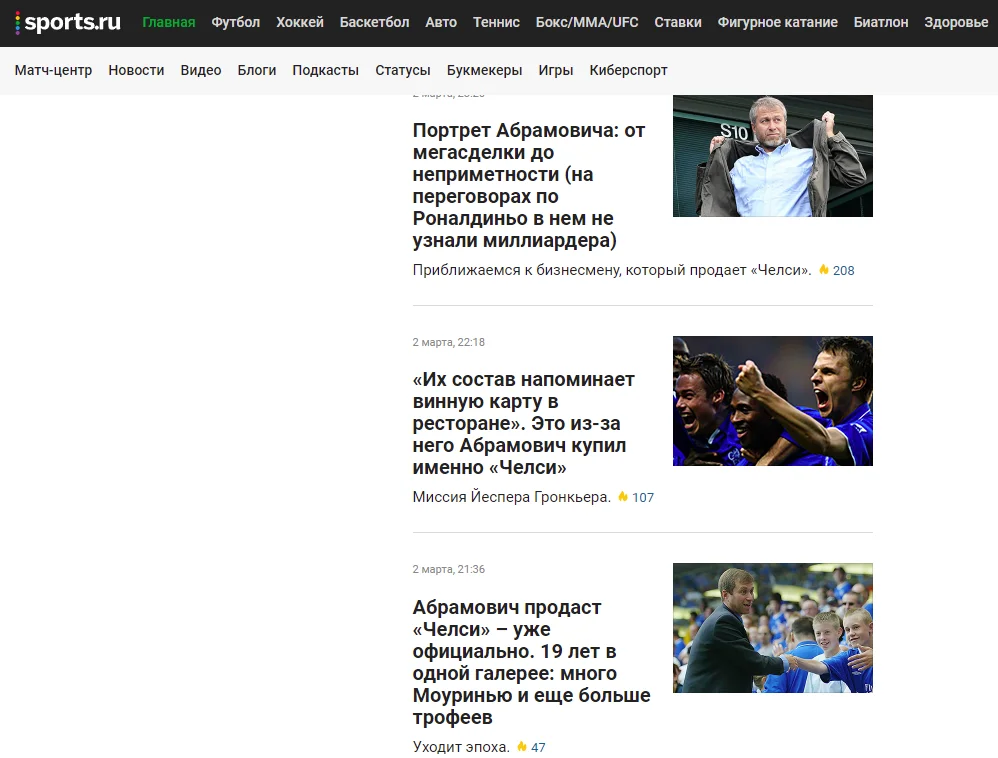998x758 pixels.
Task: Click the Sports.ru logo
Action: (68, 22)
